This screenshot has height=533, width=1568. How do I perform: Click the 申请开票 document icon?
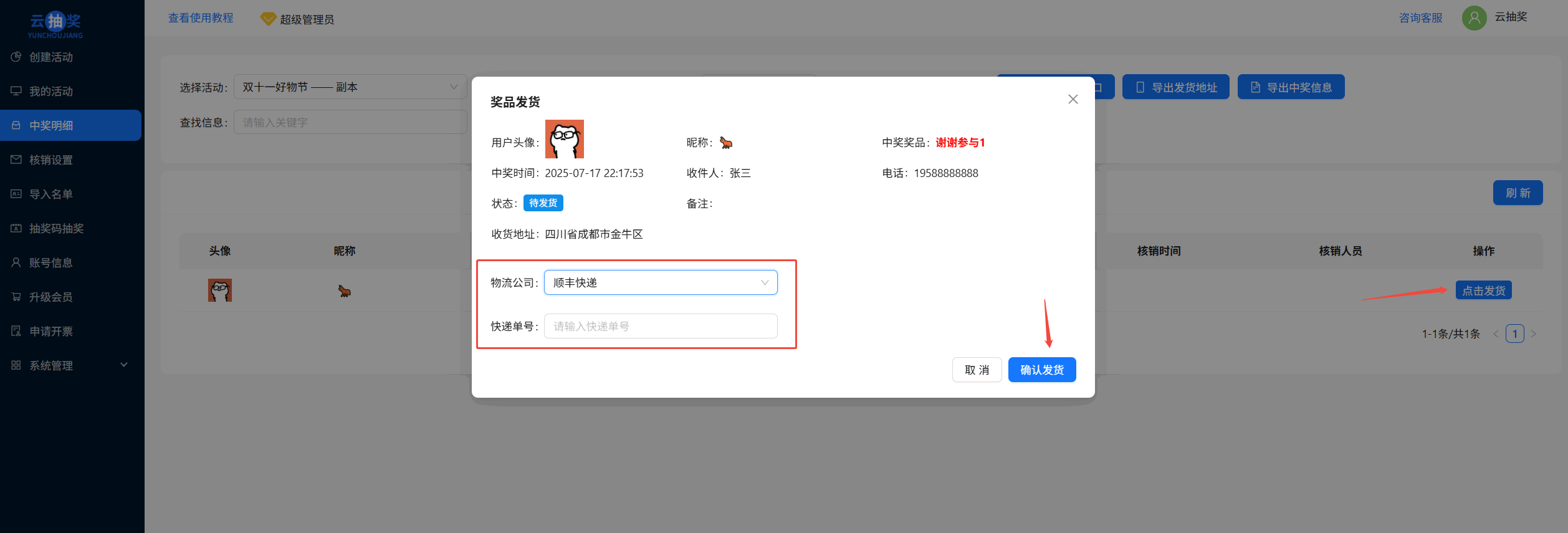pos(16,331)
